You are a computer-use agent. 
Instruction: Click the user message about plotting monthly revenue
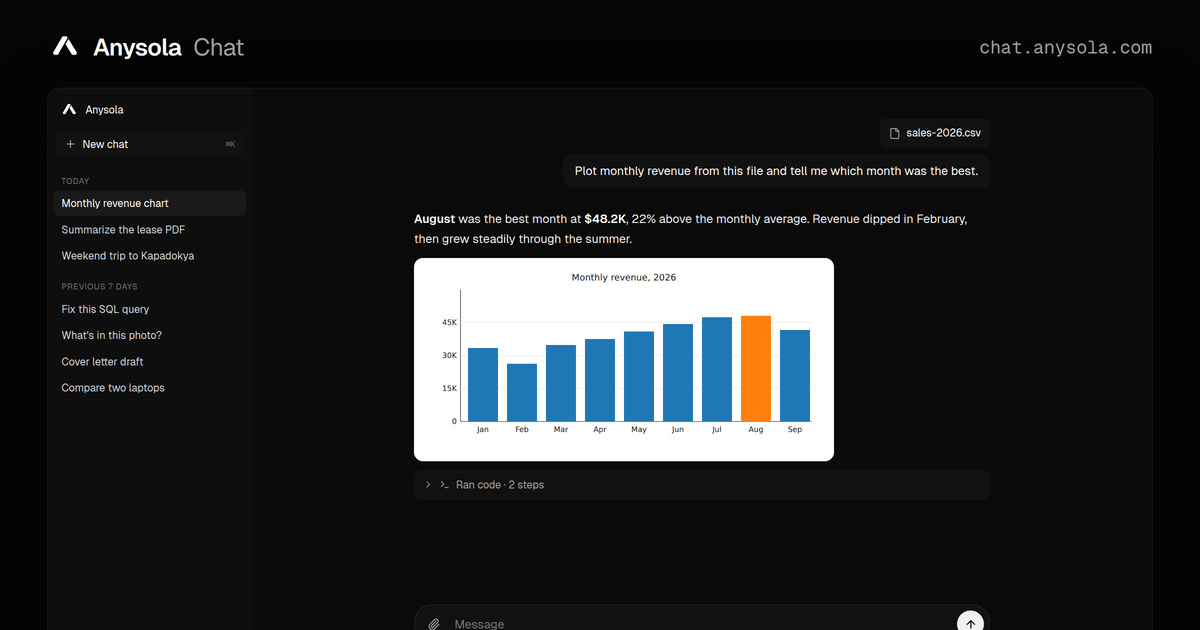click(x=776, y=171)
